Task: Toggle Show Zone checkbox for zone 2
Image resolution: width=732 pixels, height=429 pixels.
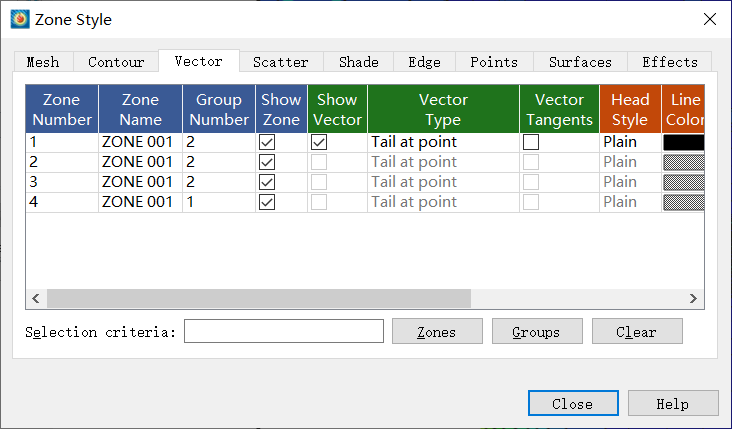Action: click(267, 162)
